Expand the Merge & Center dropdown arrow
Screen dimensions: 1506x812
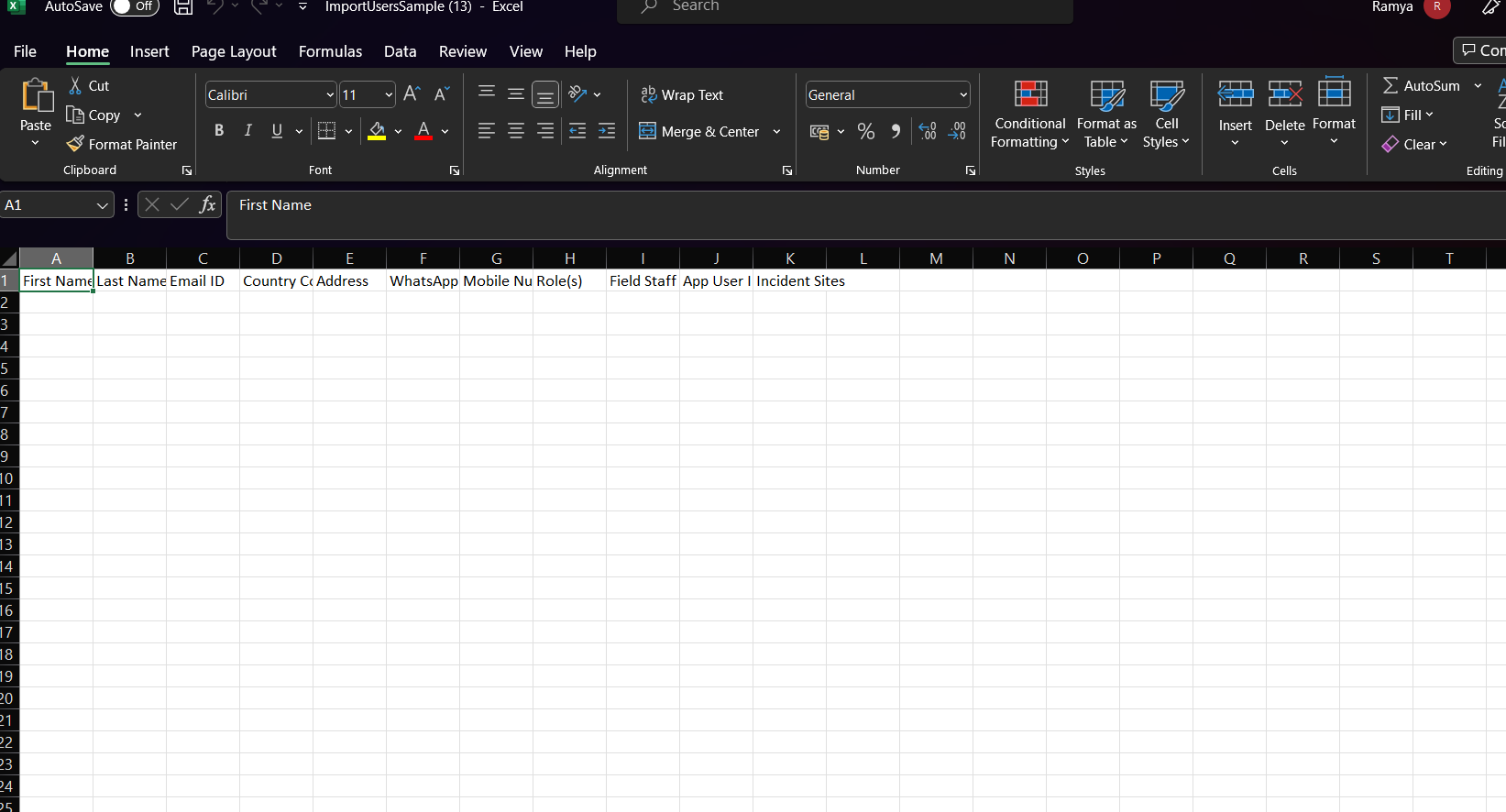(776, 132)
